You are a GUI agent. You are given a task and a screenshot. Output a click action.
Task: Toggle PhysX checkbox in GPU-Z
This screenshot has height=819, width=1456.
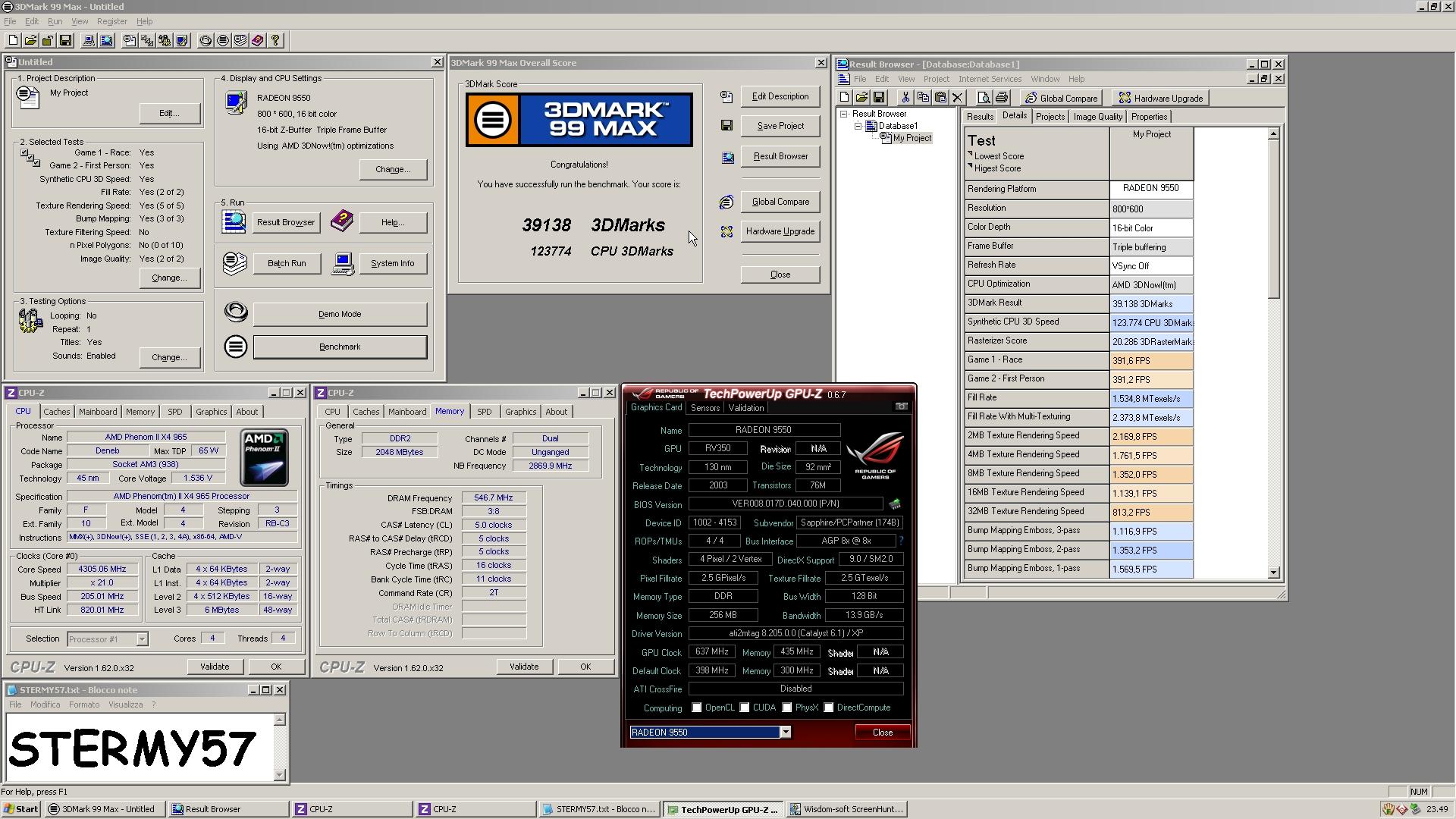click(x=787, y=708)
